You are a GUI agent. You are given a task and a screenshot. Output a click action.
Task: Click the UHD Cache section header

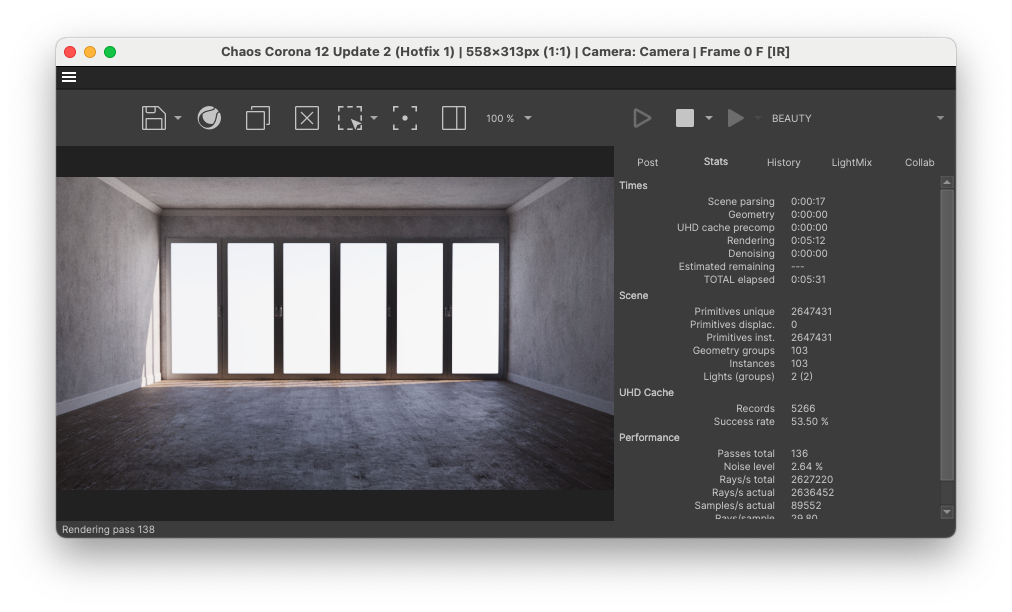[646, 393]
